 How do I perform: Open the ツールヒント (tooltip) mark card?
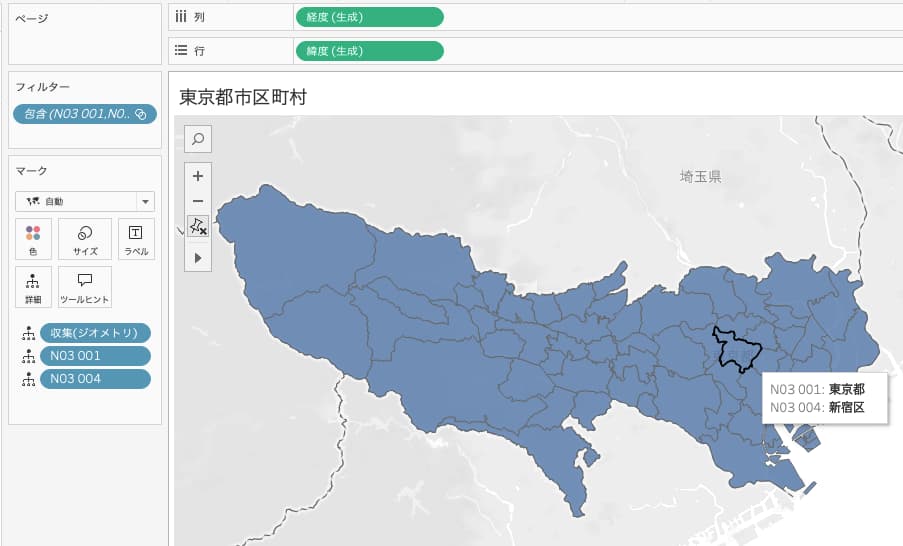(x=85, y=287)
